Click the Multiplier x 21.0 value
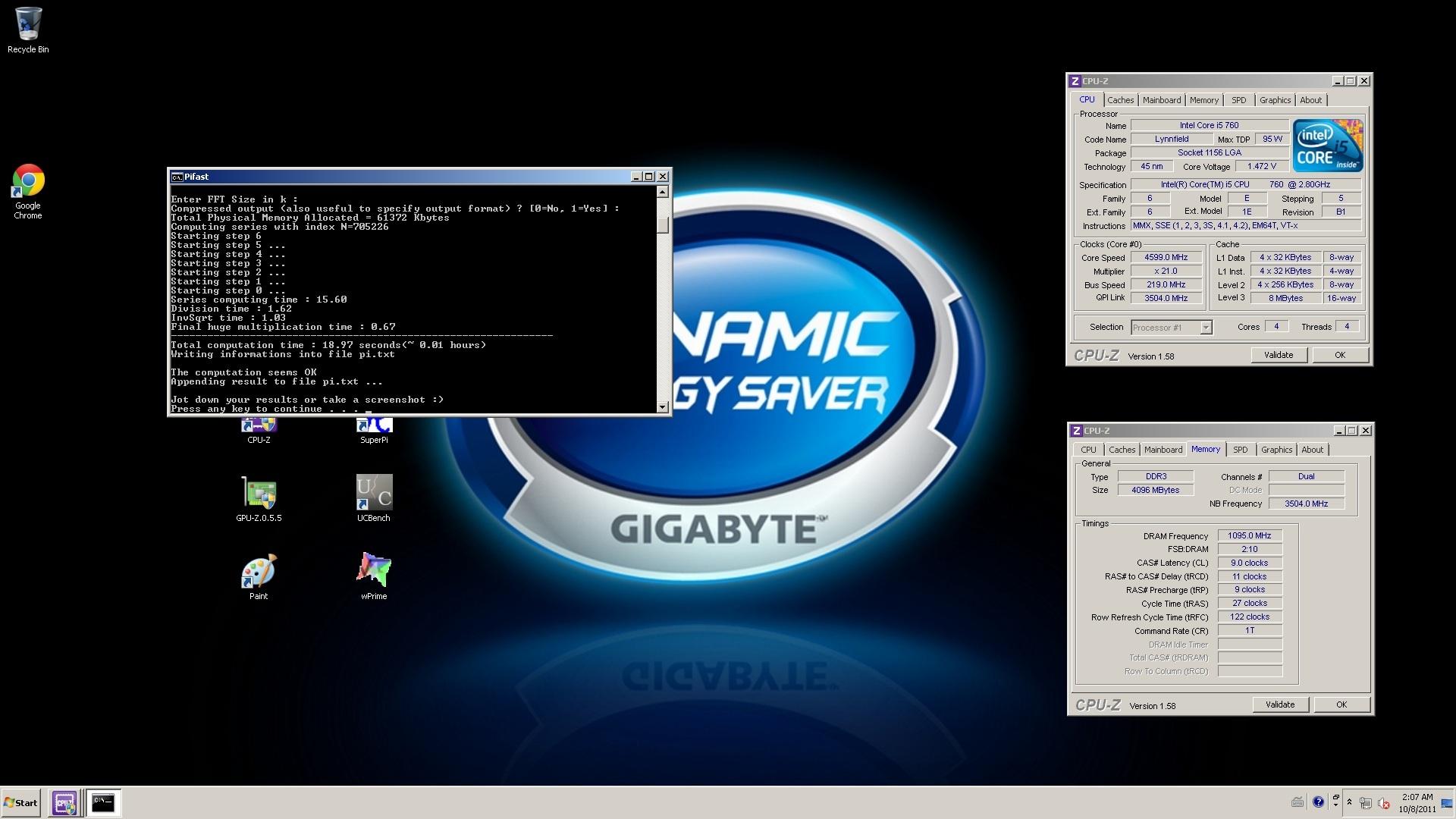This screenshot has height=819, width=1456. pyautogui.click(x=1166, y=271)
